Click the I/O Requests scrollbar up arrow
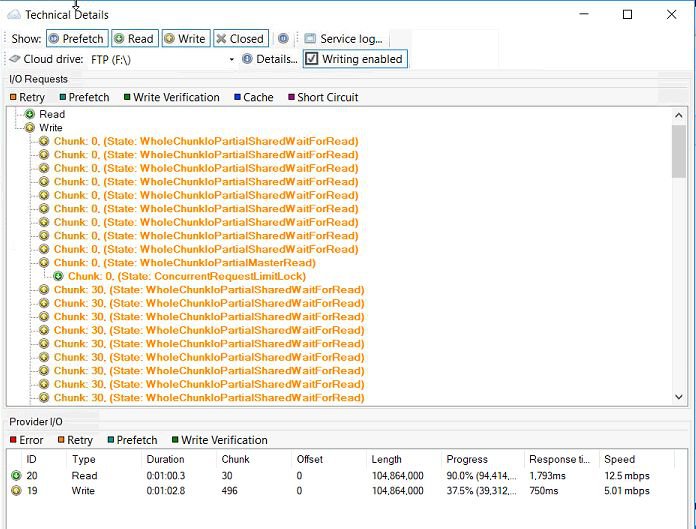Viewport: 696px width, 529px height. (678, 115)
